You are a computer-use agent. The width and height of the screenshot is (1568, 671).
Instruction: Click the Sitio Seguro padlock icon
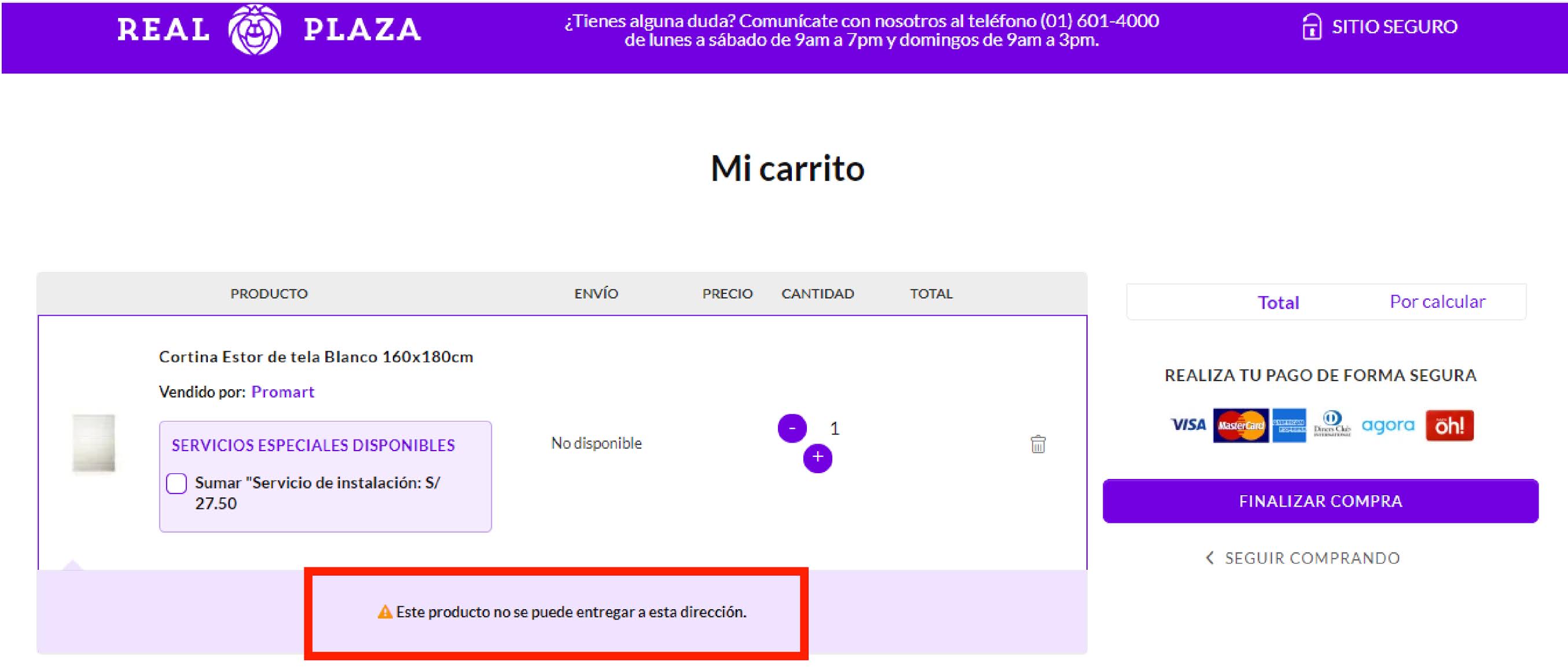pos(1311,27)
